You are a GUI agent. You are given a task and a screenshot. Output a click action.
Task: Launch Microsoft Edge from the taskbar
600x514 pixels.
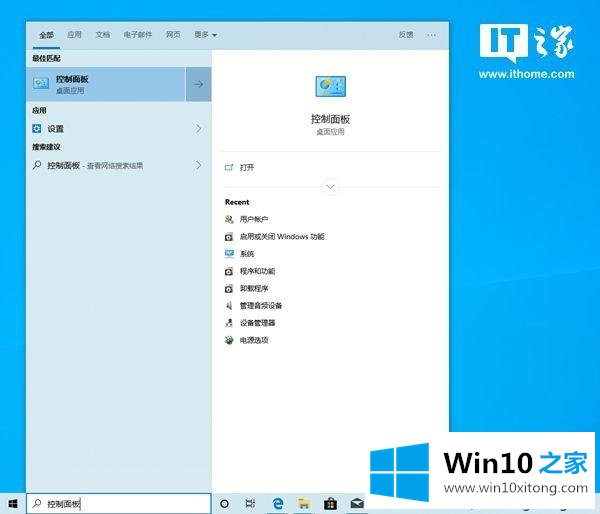tap(278, 504)
